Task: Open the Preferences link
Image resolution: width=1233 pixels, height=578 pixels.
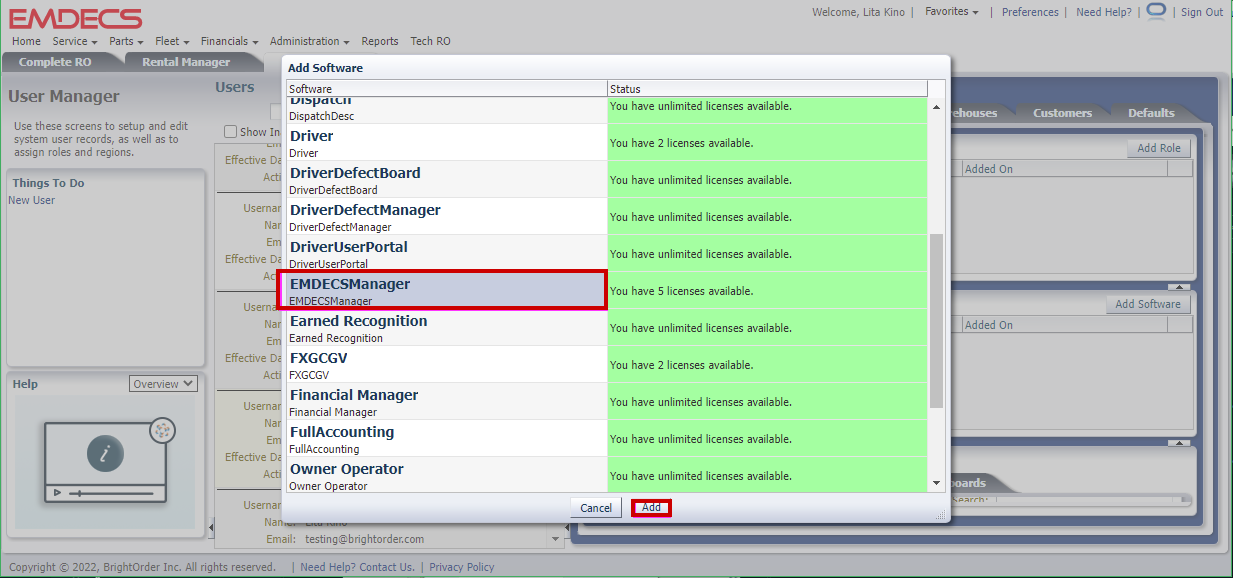Action: click(x=1030, y=12)
